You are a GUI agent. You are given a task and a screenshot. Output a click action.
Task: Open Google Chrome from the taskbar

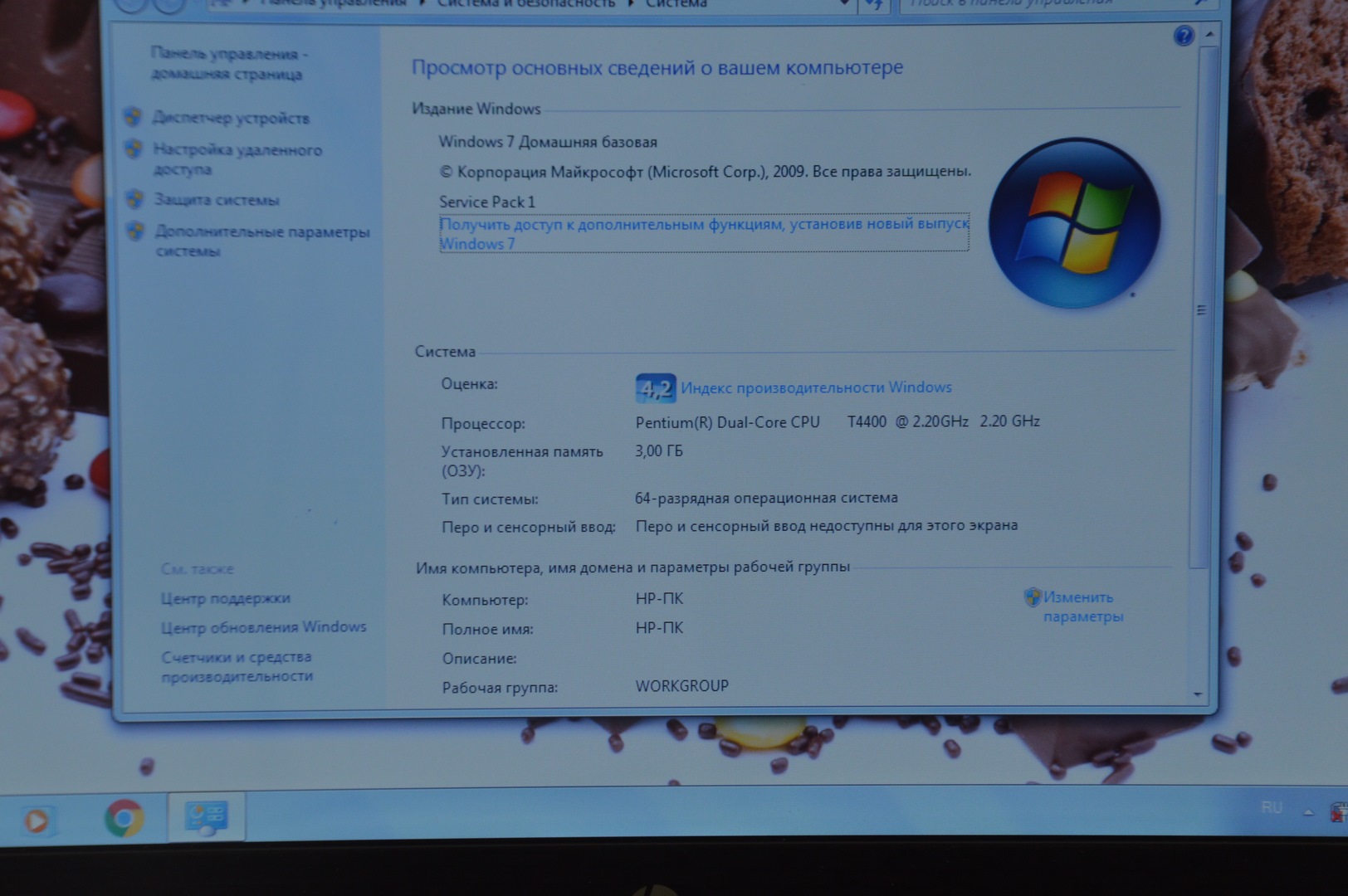click(125, 818)
